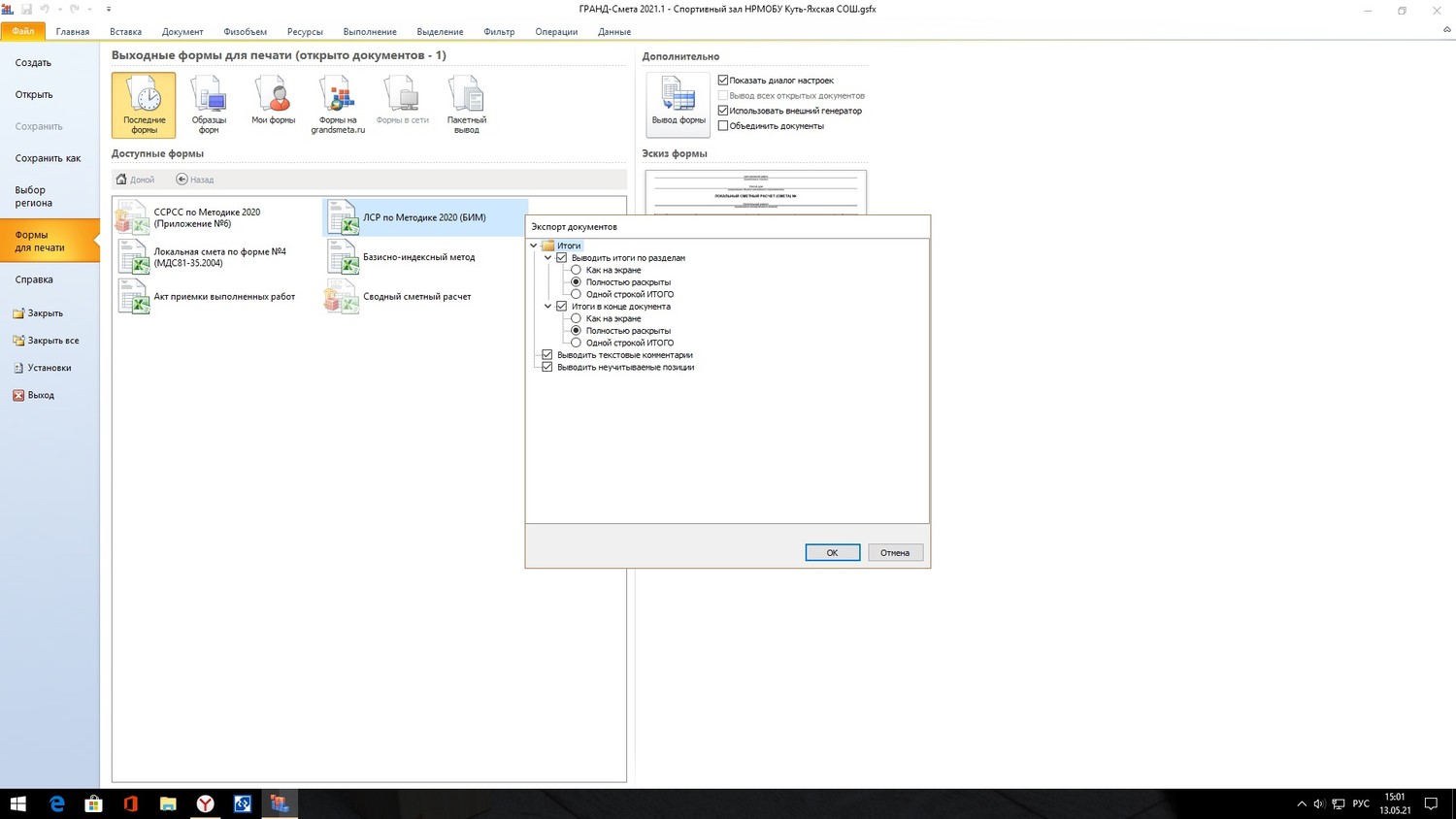Toggle Показать диалог настроек checkbox
The height and width of the screenshot is (819, 1456).
723,81
